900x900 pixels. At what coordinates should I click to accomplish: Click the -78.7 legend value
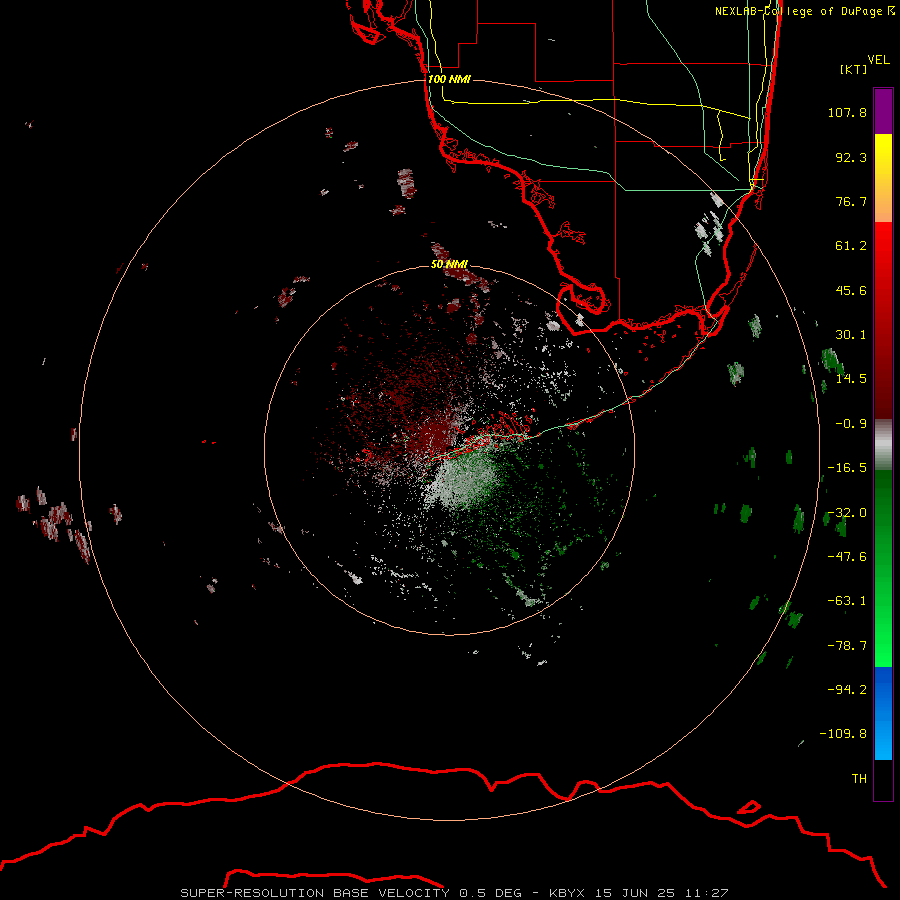(x=847, y=646)
